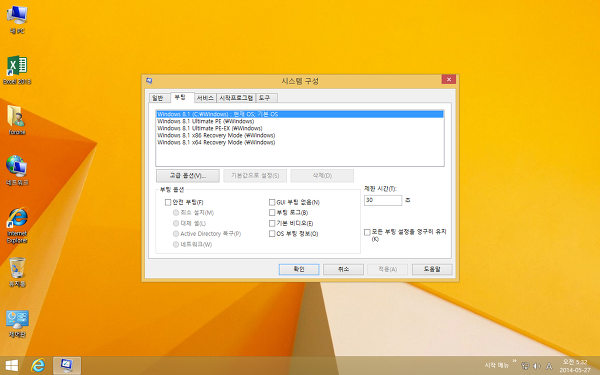Select the 네트워크 desktop icon
This screenshot has width=600, height=375.
click(x=17, y=171)
